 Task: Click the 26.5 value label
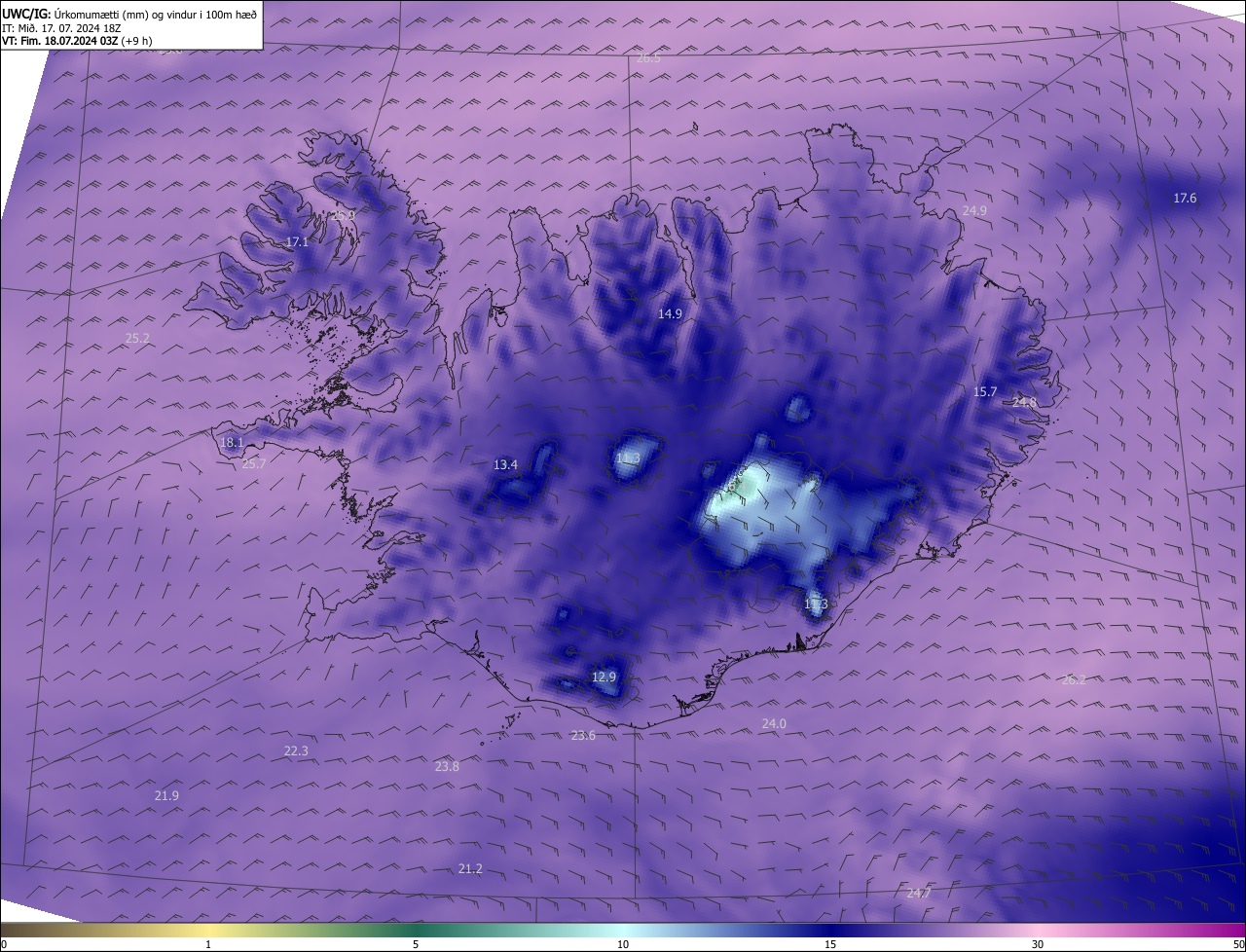(x=648, y=58)
